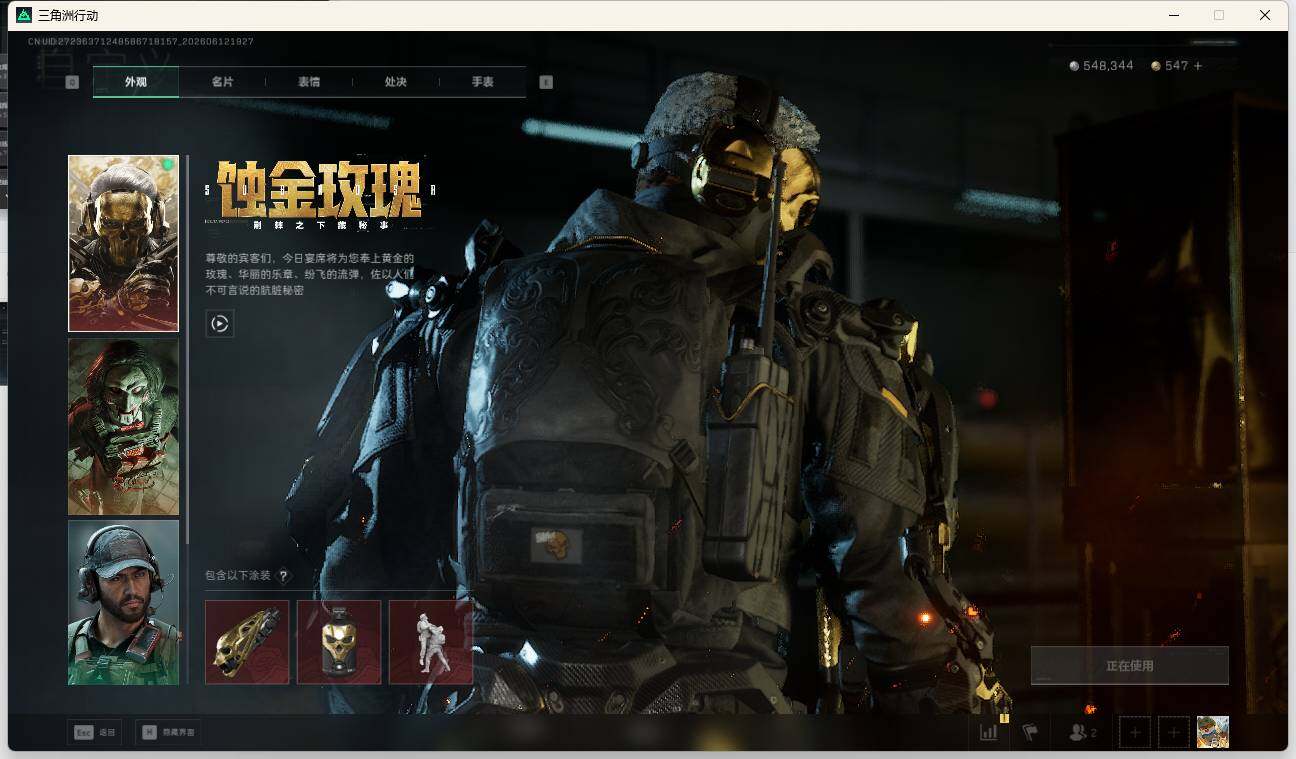The height and width of the screenshot is (759, 1296).
Task: Play the 蚀金玫瑰 skin preview video
Action: (220, 323)
